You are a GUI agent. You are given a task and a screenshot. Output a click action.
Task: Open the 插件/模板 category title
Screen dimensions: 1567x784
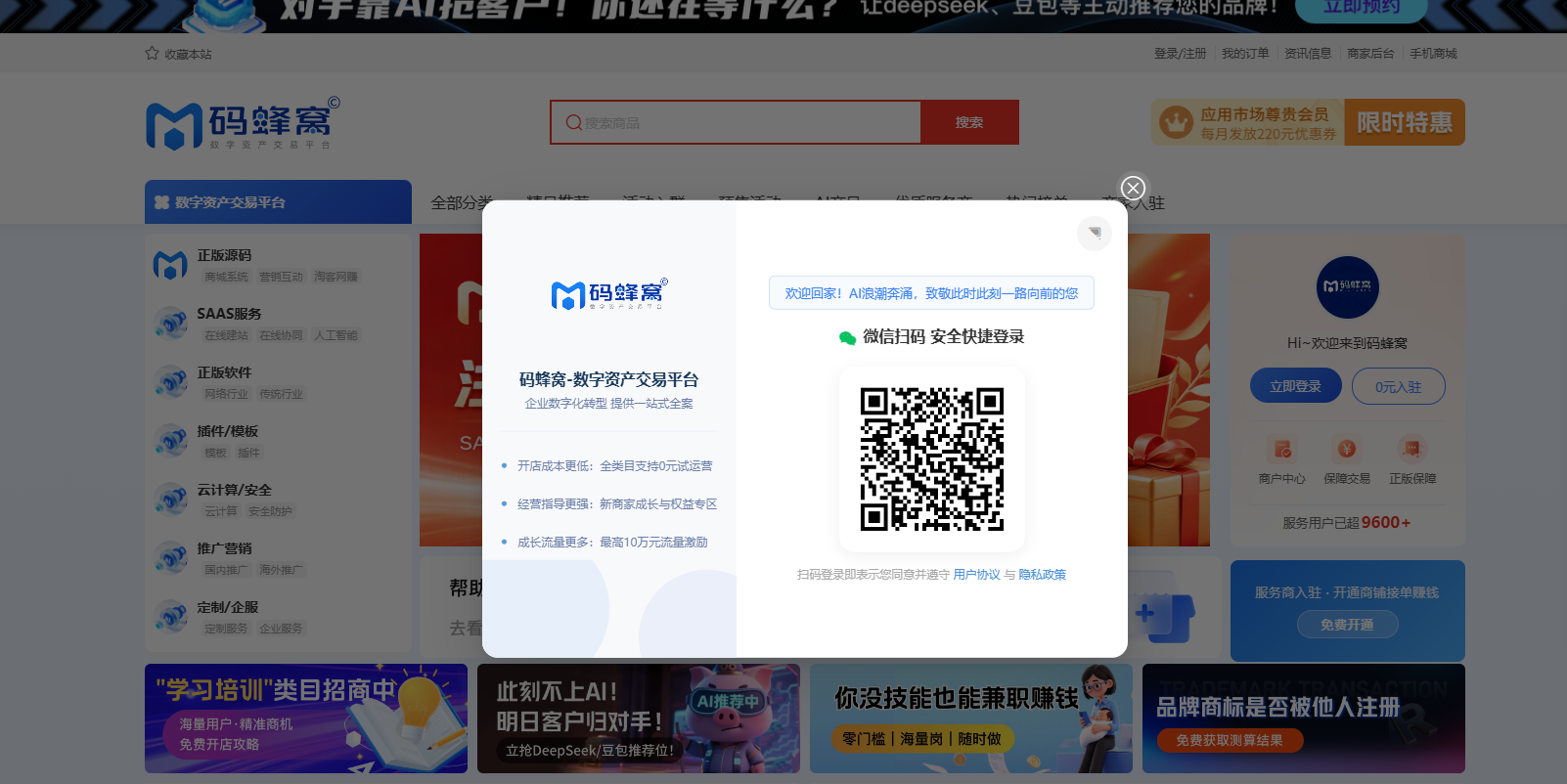tap(228, 431)
